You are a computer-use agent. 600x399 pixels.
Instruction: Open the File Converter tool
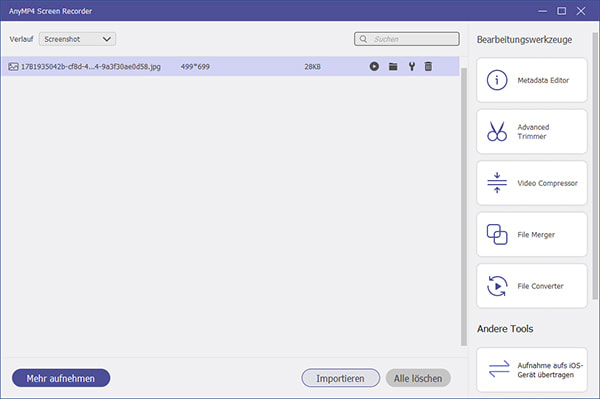click(x=532, y=286)
